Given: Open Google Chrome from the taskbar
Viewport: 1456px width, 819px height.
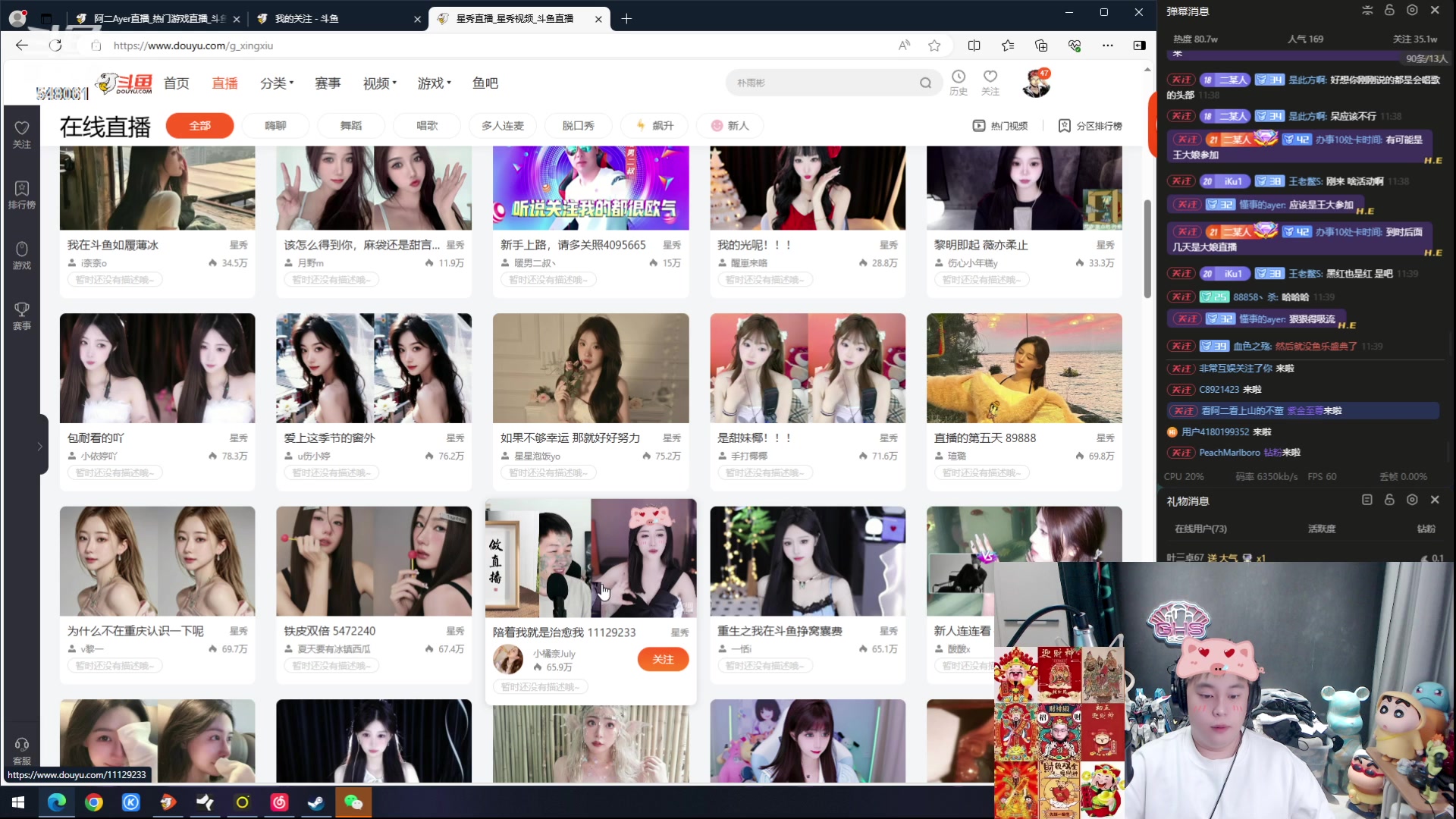Looking at the screenshot, I should 94,802.
